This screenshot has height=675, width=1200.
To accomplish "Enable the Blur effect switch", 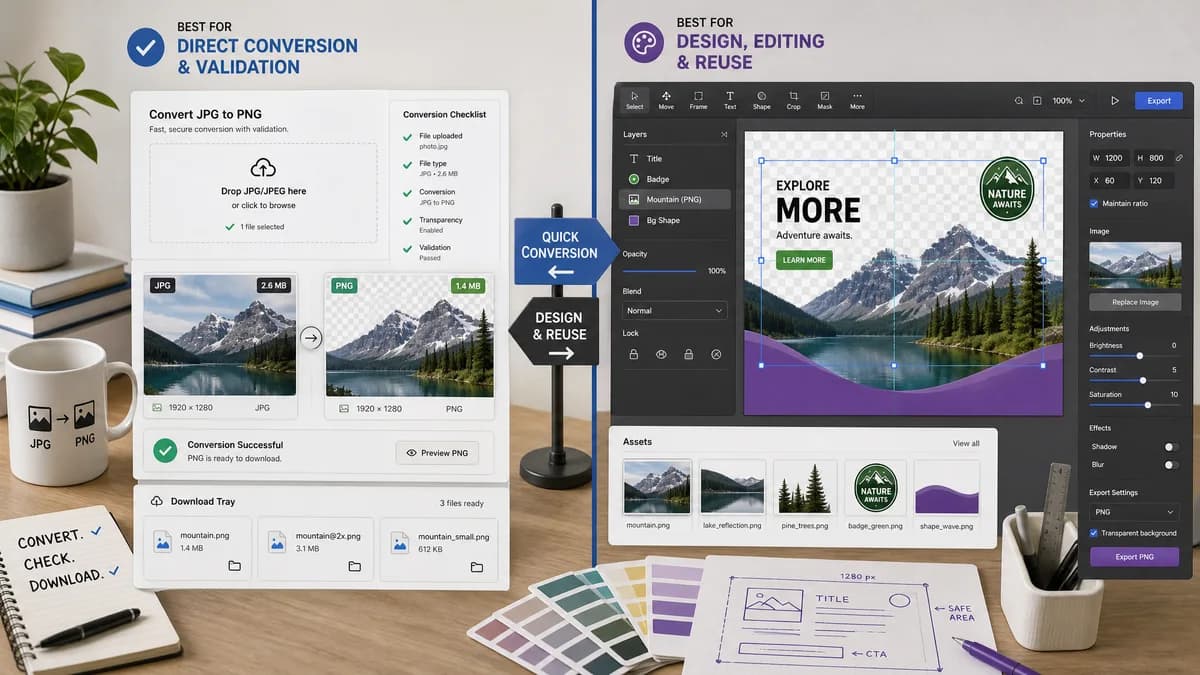I will pos(1171,465).
